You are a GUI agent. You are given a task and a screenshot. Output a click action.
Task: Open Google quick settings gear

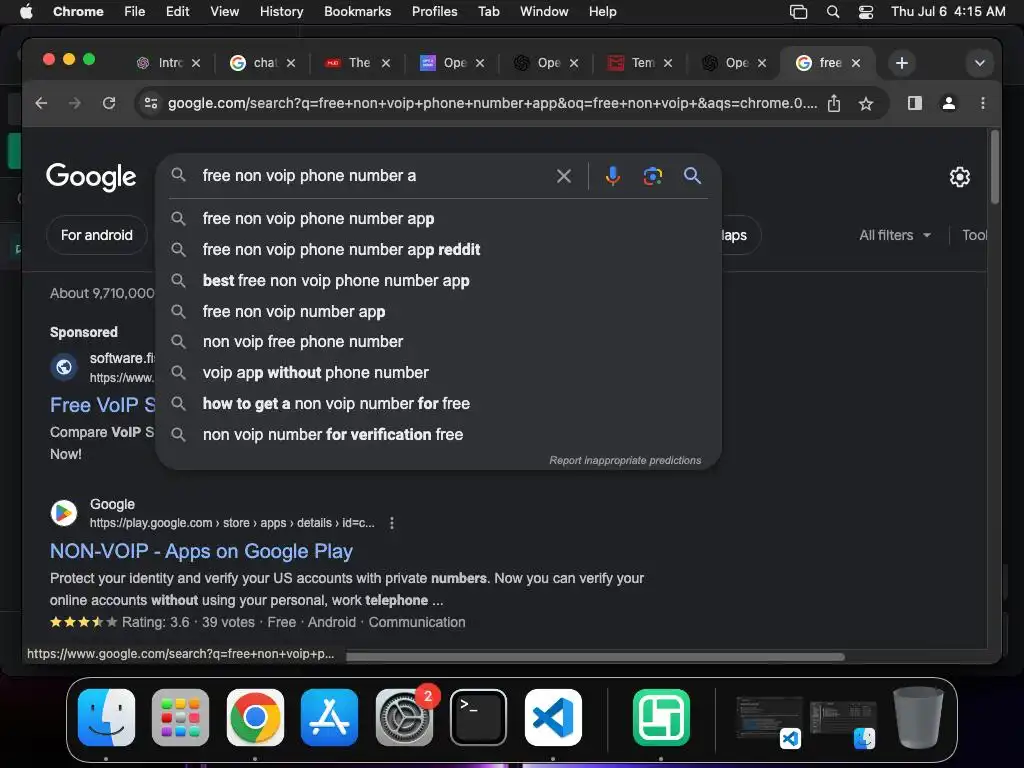(959, 177)
